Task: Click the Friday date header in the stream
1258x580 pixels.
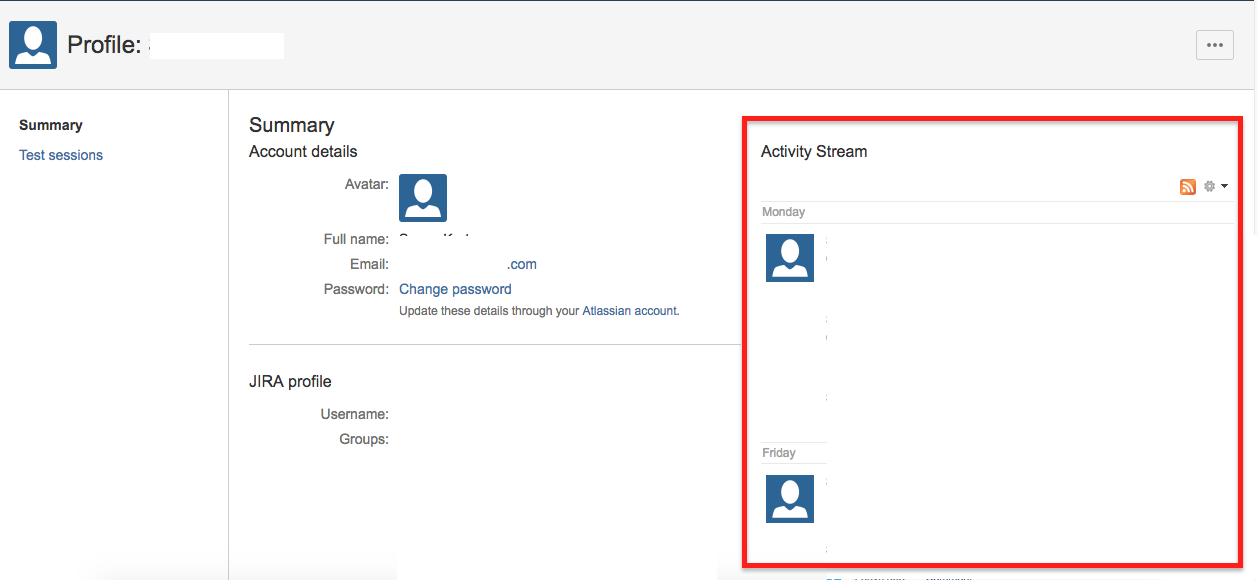Action: point(779,453)
